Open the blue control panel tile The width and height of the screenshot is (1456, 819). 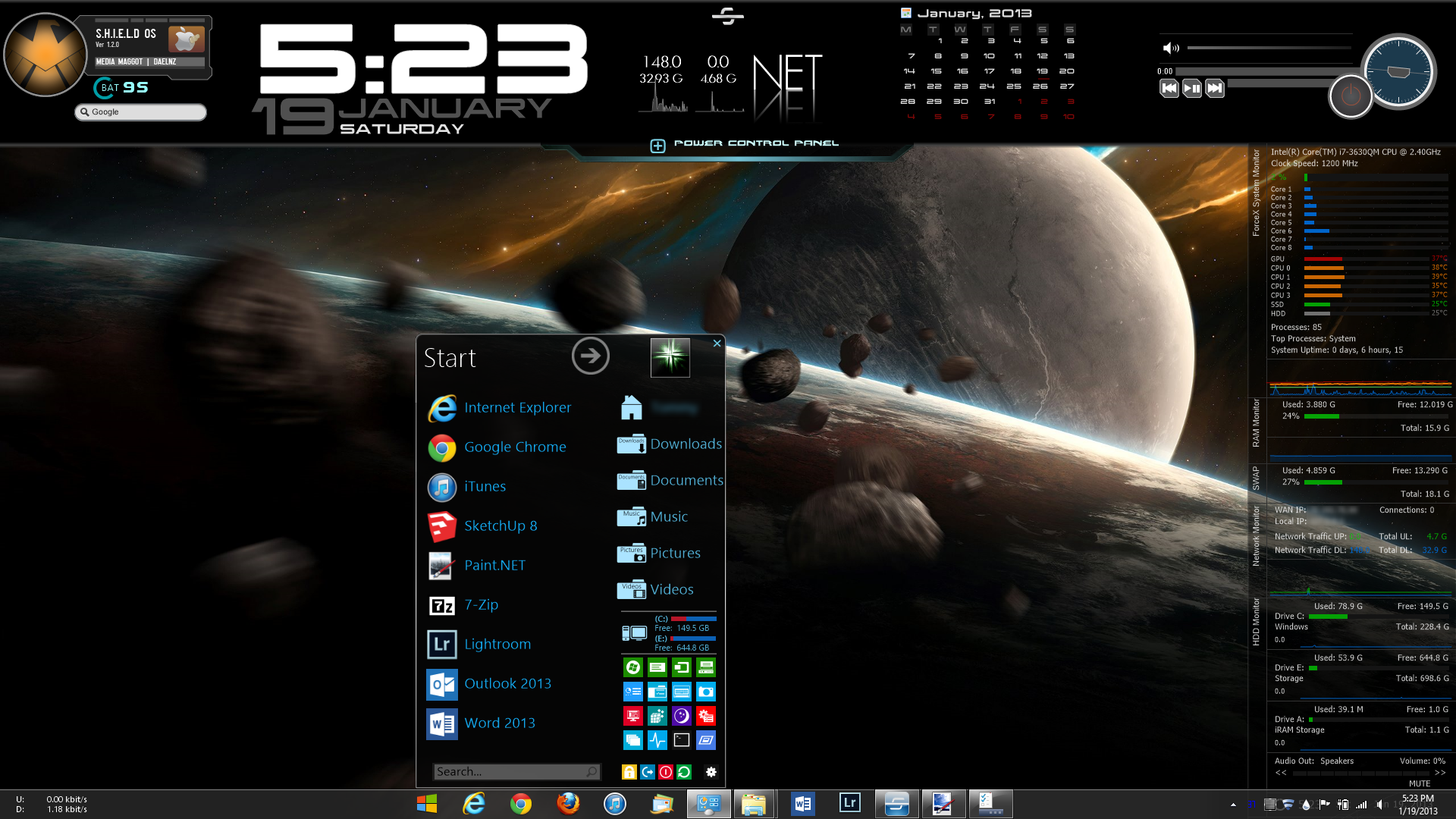(x=633, y=692)
